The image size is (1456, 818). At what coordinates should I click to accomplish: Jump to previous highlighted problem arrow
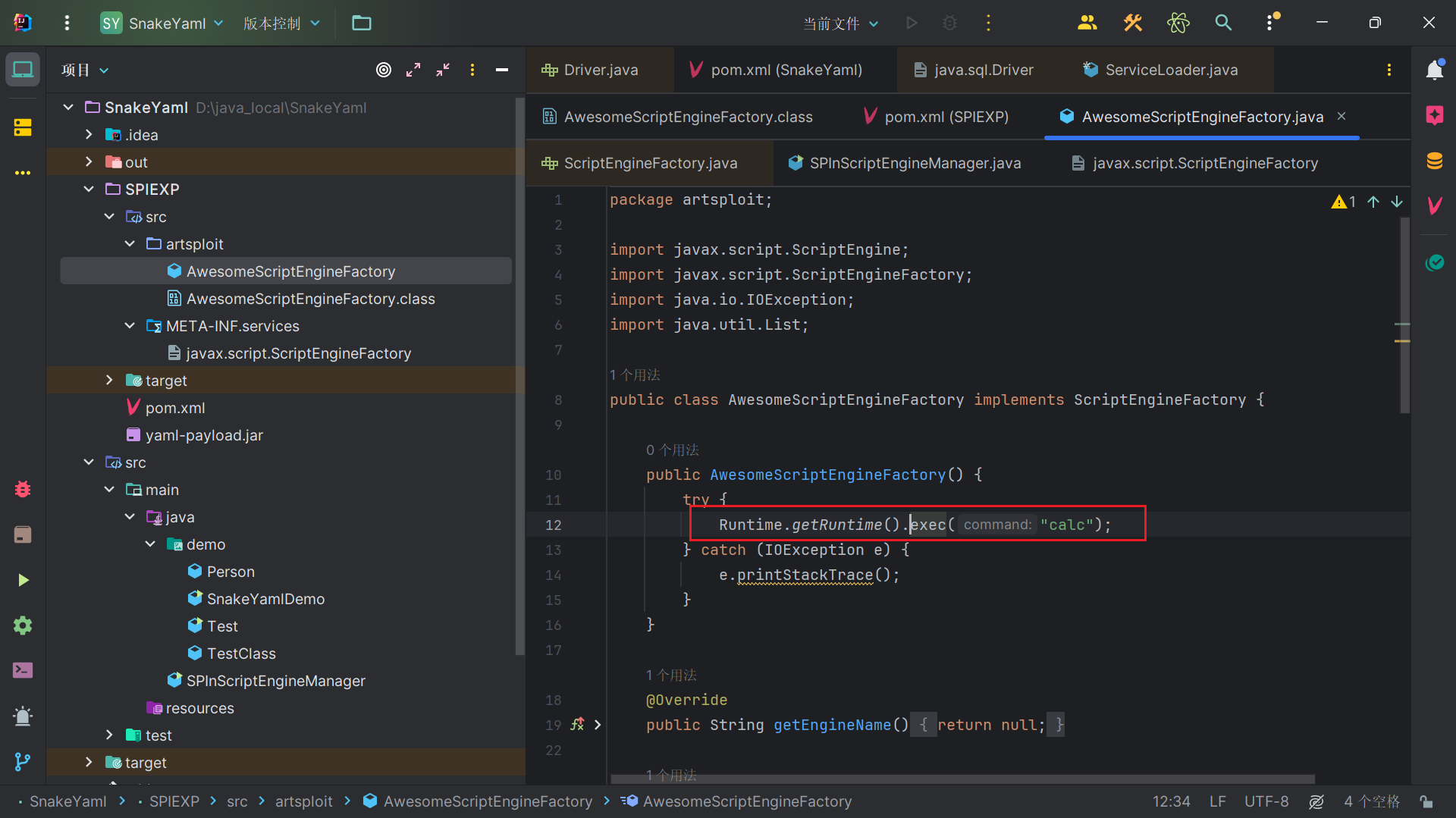(1373, 202)
